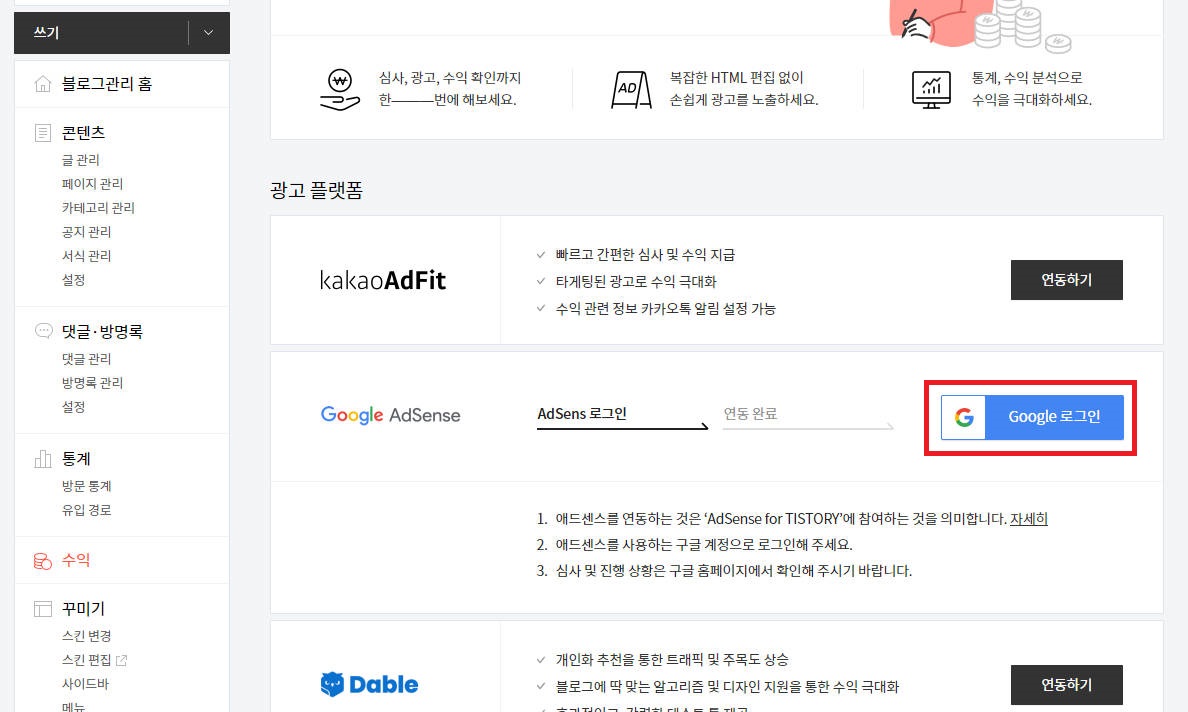Open the 콘텐츠 section heading
The width and height of the screenshot is (1188, 712).
(83, 133)
